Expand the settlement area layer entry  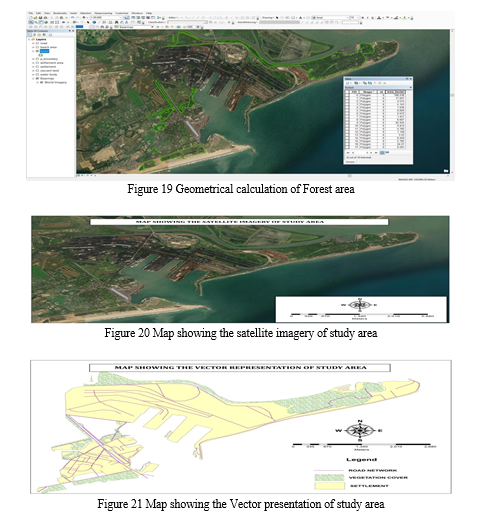tap(33, 63)
